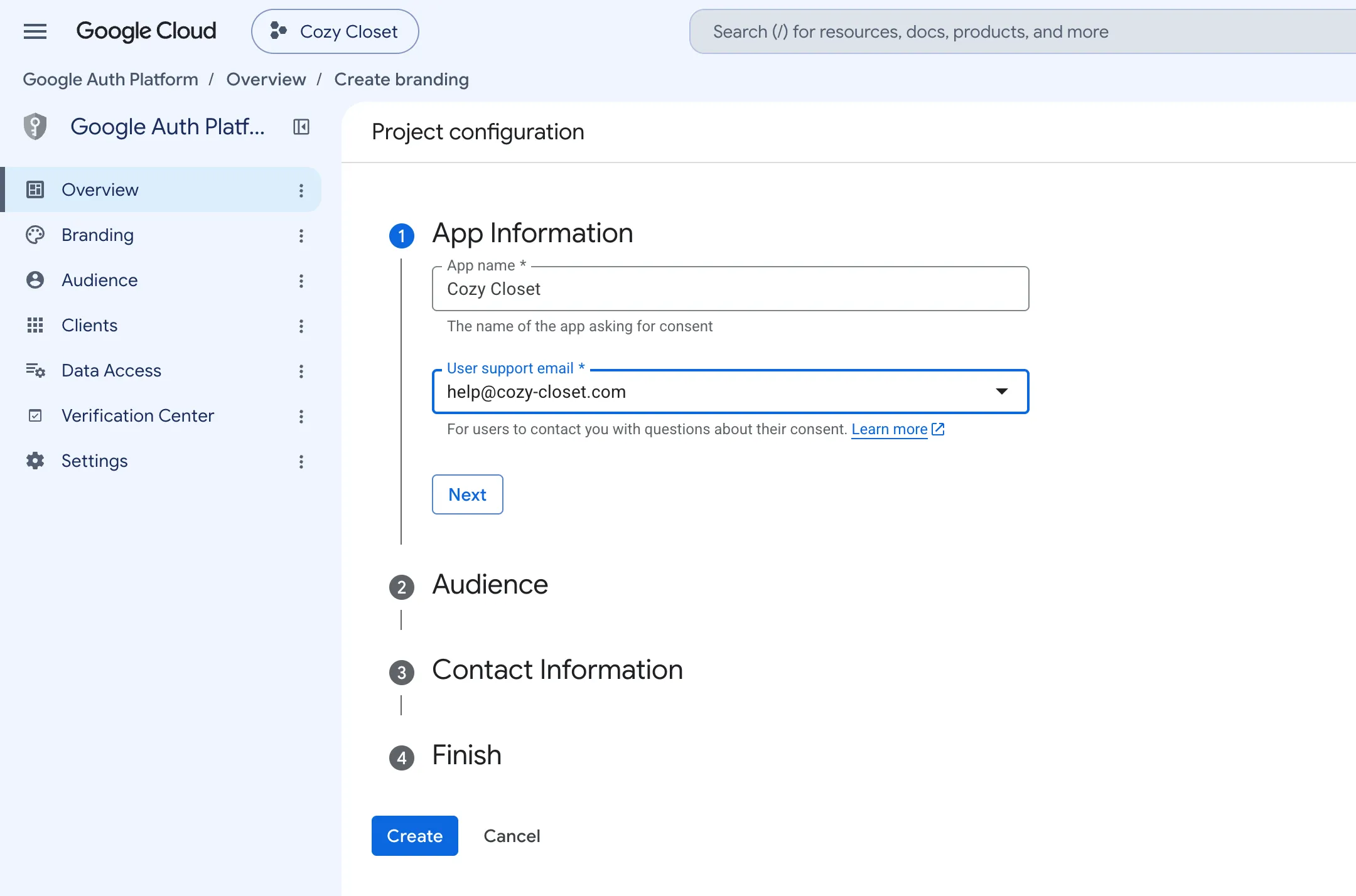This screenshot has width=1356, height=896.
Task: Click the Next button
Action: coord(468,494)
